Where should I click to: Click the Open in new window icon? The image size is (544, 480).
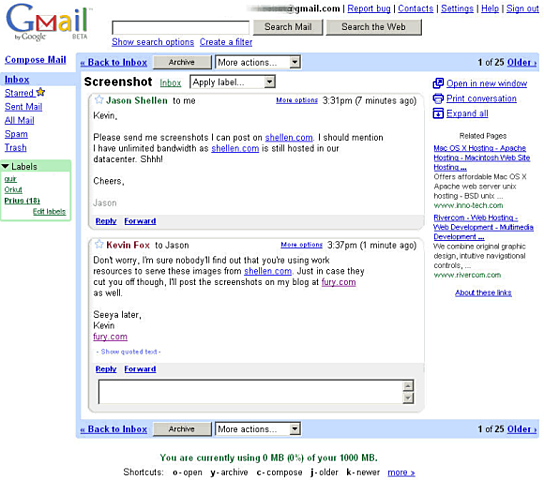pos(438,83)
